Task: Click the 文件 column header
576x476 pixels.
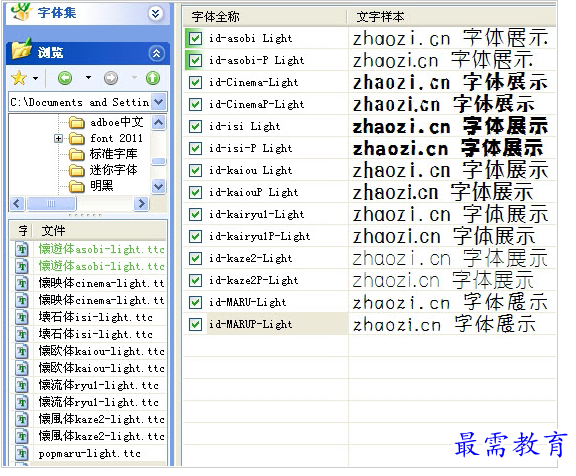Action: click(x=100, y=231)
